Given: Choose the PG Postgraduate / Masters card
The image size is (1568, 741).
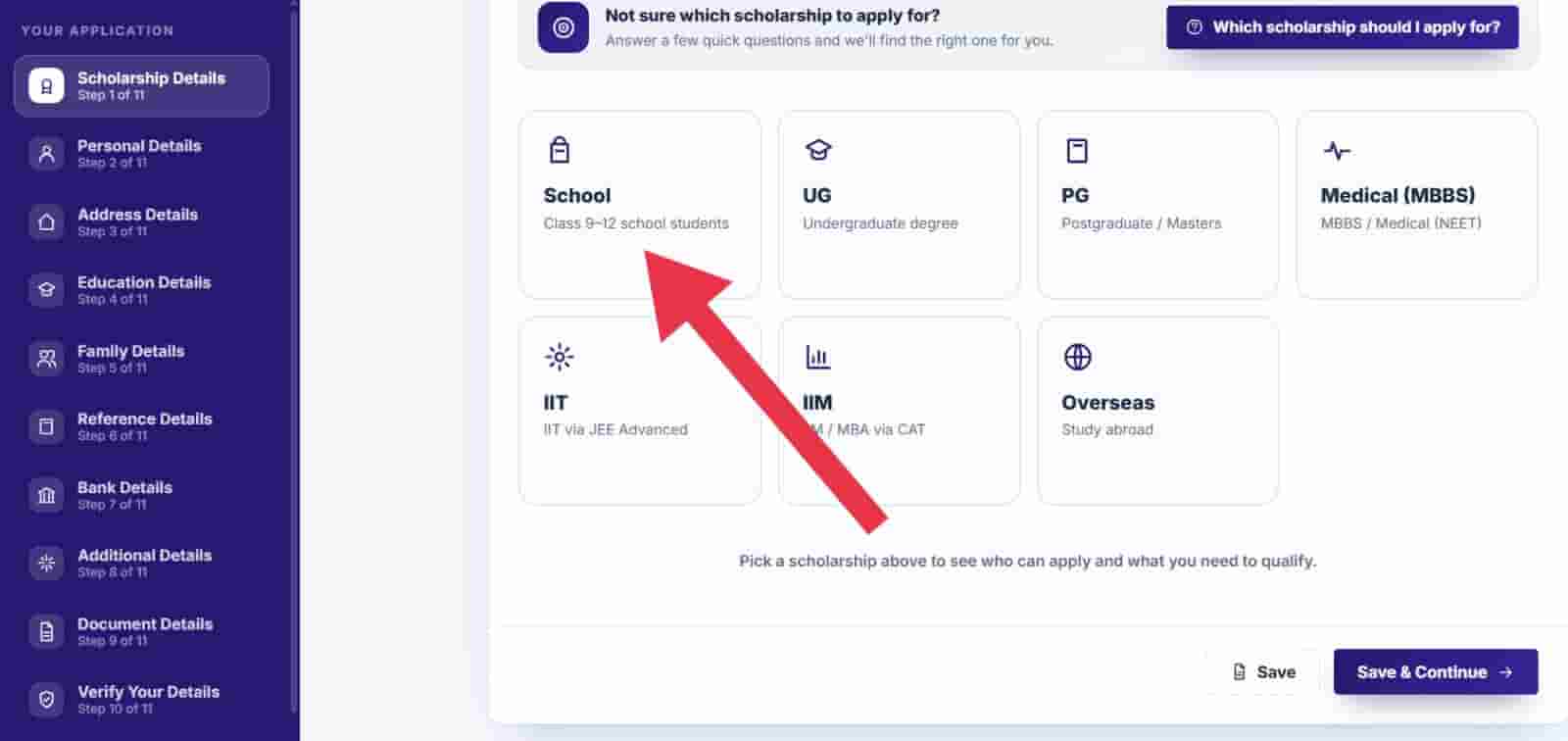Looking at the screenshot, I should point(1157,205).
